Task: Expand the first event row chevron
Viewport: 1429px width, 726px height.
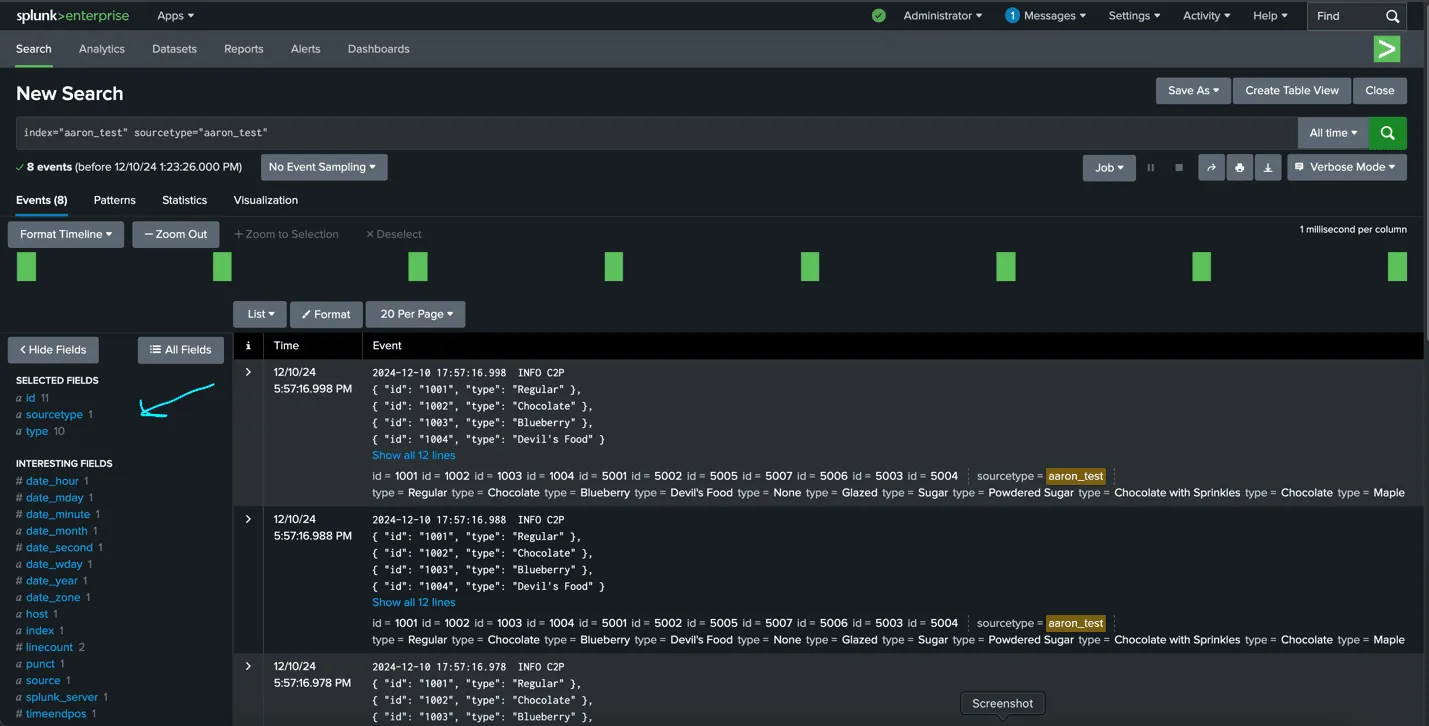Action: pyautogui.click(x=248, y=372)
